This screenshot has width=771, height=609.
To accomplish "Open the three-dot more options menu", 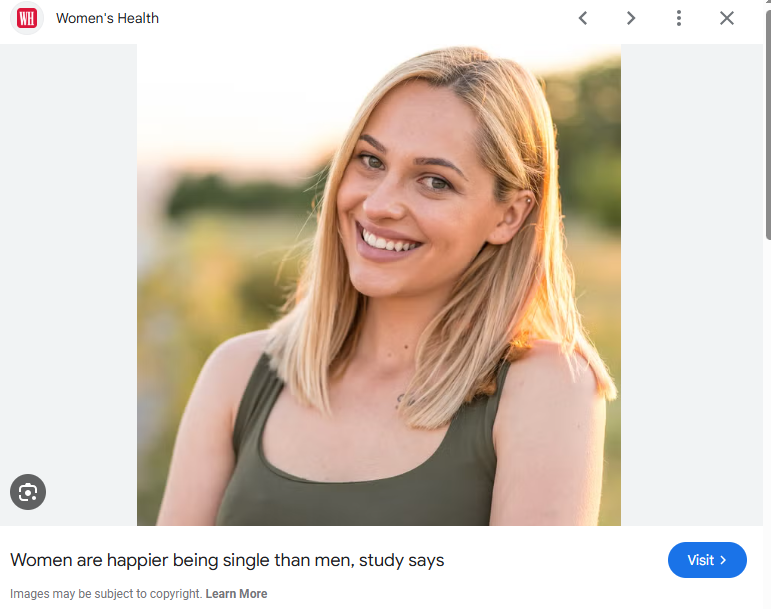I will pos(679,18).
